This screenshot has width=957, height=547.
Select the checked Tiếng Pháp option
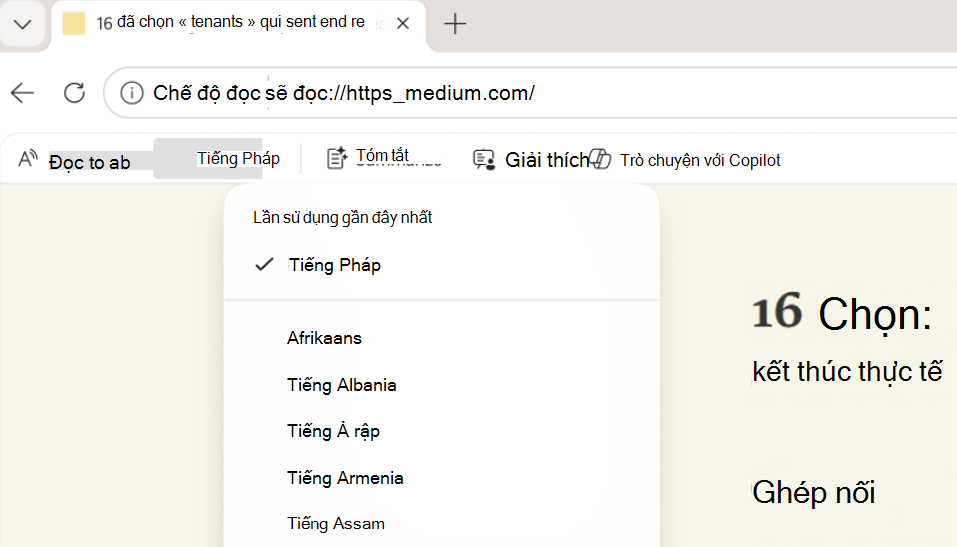pos(441,265)
